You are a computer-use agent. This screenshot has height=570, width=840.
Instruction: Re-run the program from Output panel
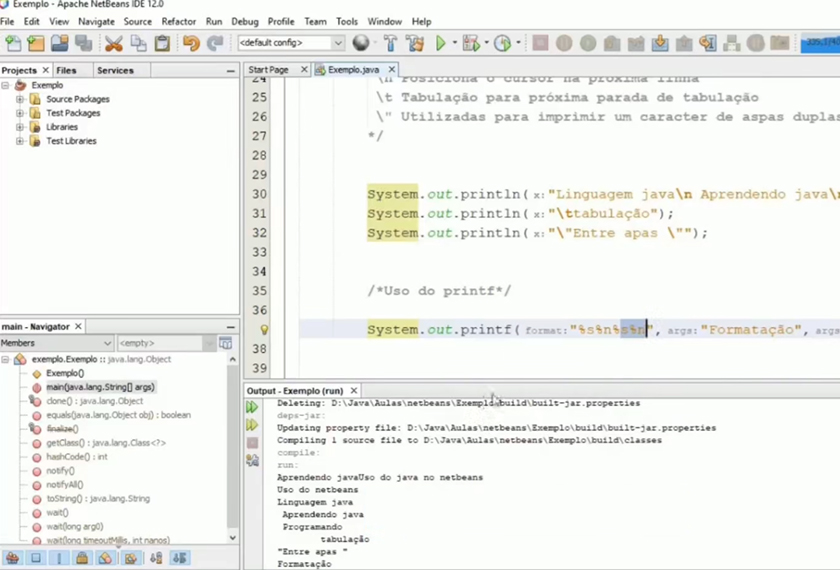tap(252, 408)
